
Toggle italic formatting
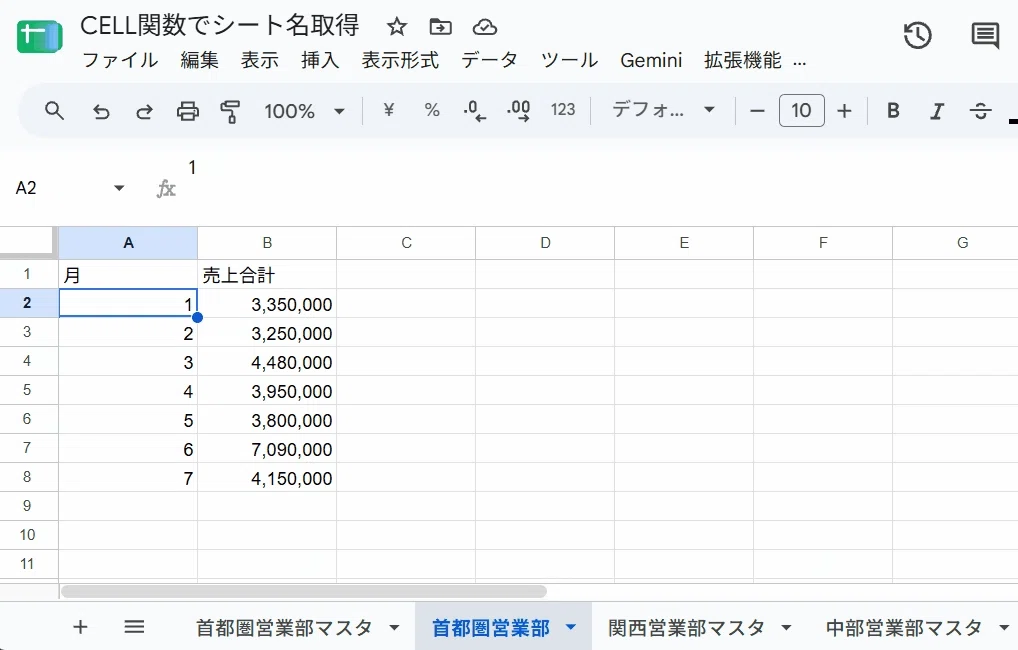point(936,112)
